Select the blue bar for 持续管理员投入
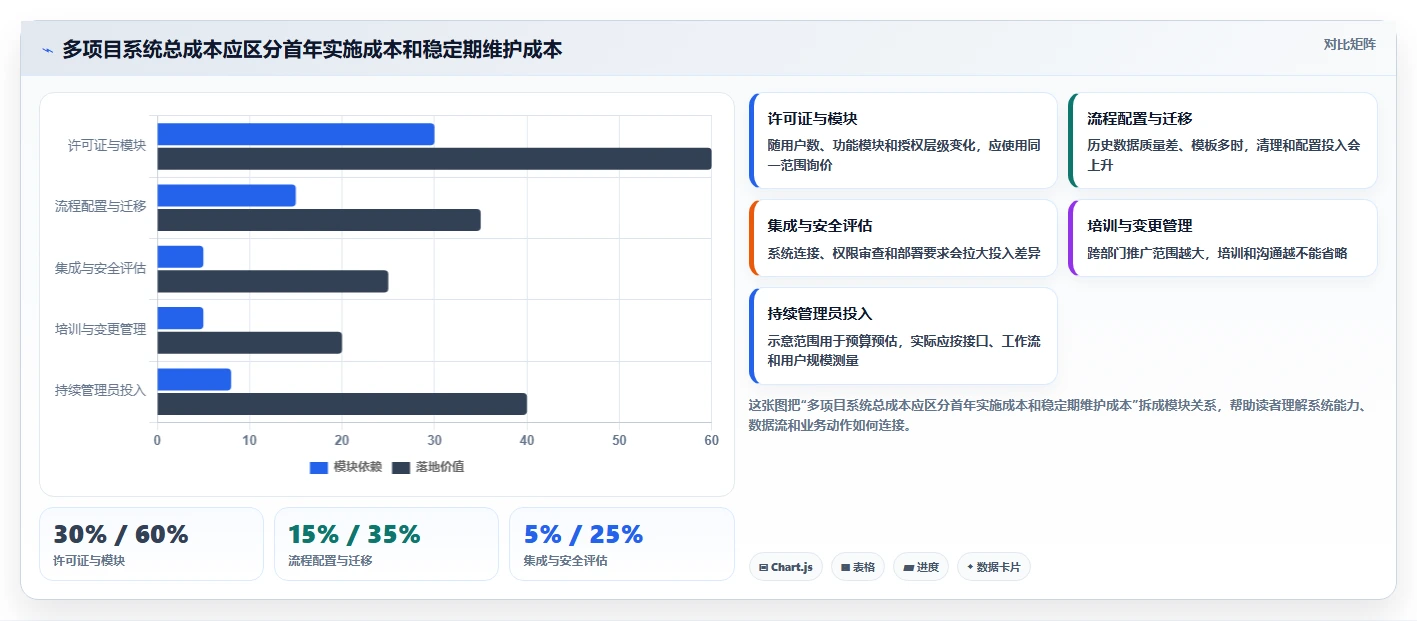This screenshot has width=1417, height=621. 194,380
